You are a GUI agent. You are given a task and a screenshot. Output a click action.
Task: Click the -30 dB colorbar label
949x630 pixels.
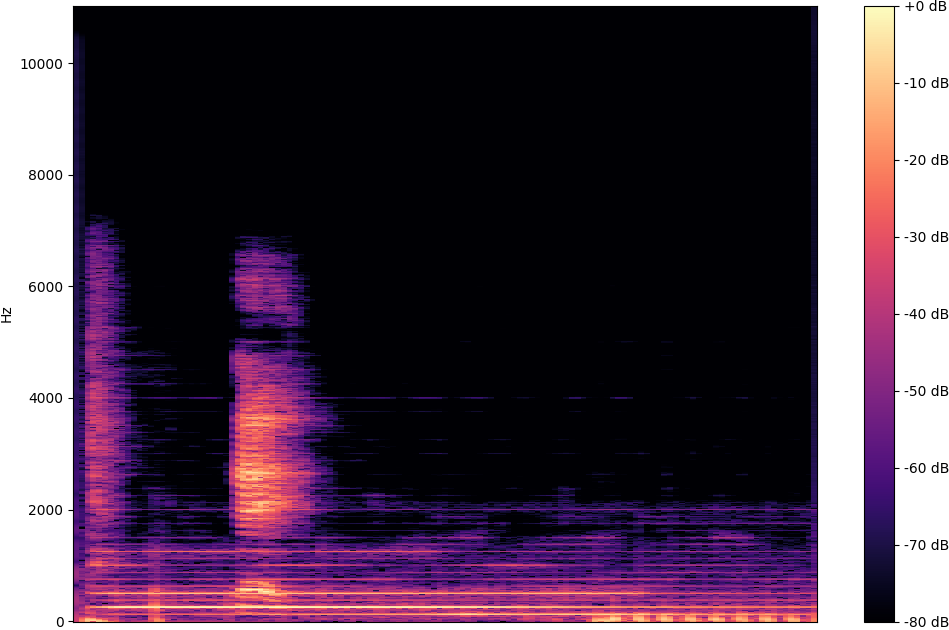pyautogui.click(x=926, y=237)
